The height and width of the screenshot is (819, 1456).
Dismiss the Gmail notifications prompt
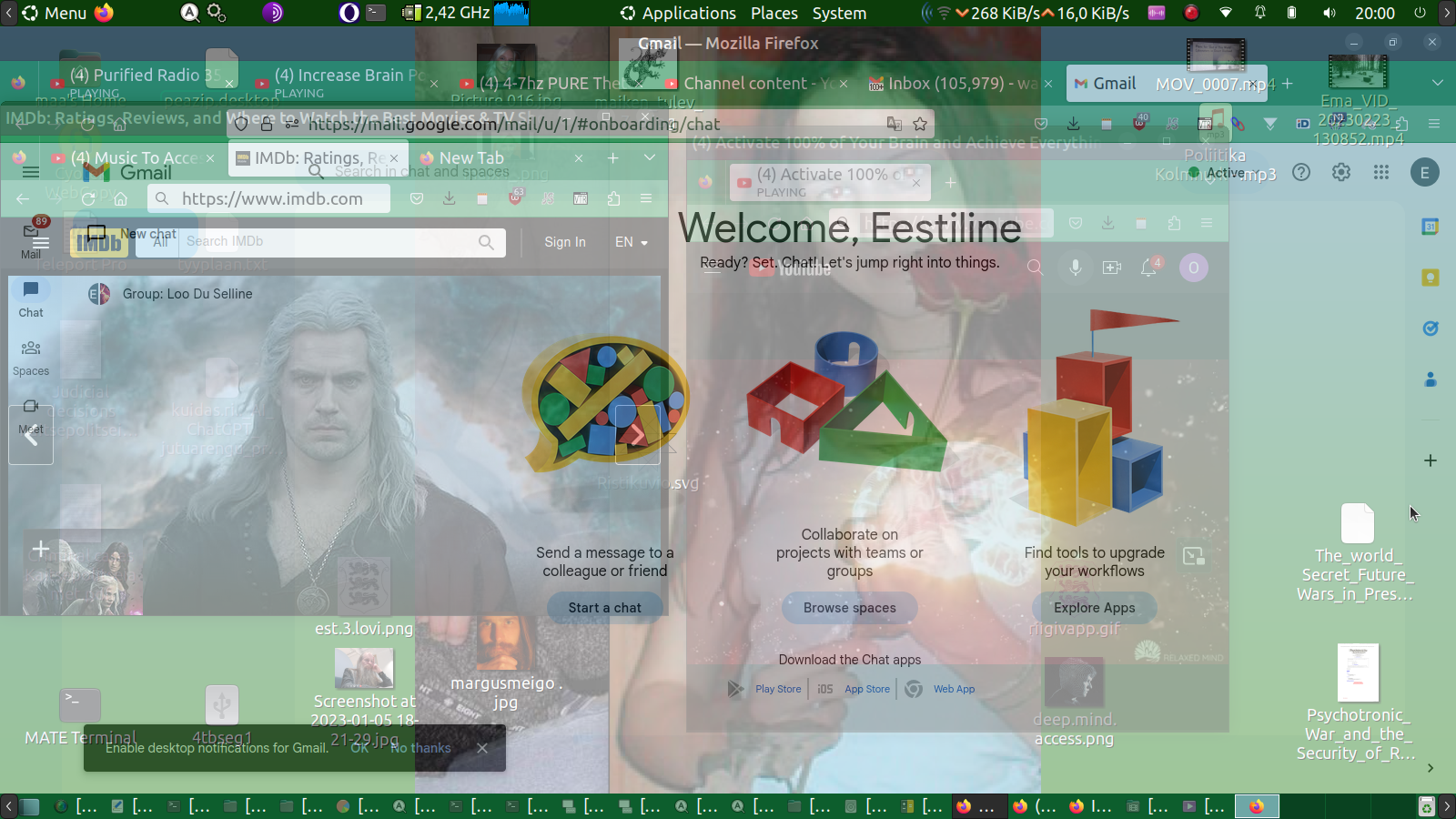[x=482, y=748]
